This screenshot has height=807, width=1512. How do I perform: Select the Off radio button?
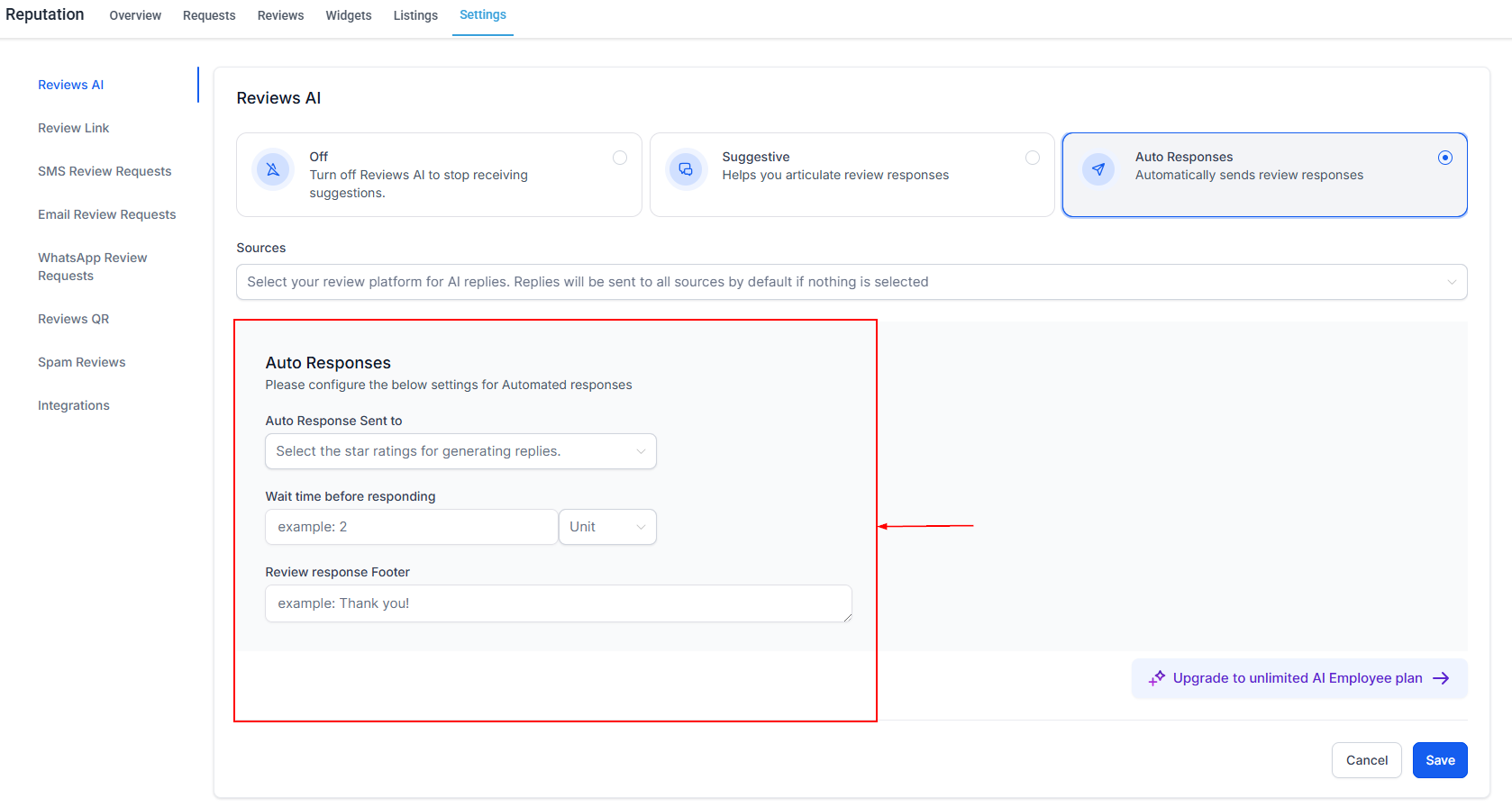point(620,158)
